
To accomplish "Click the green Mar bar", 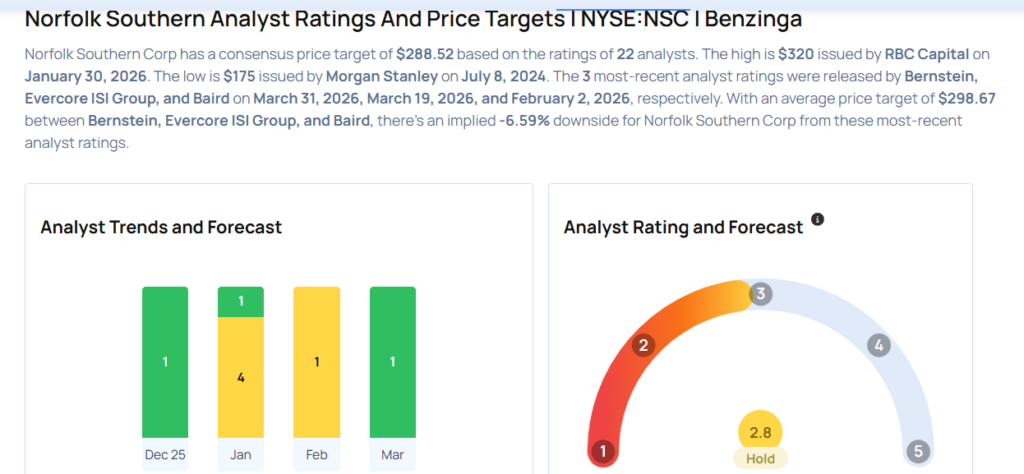I will point(392,362).
